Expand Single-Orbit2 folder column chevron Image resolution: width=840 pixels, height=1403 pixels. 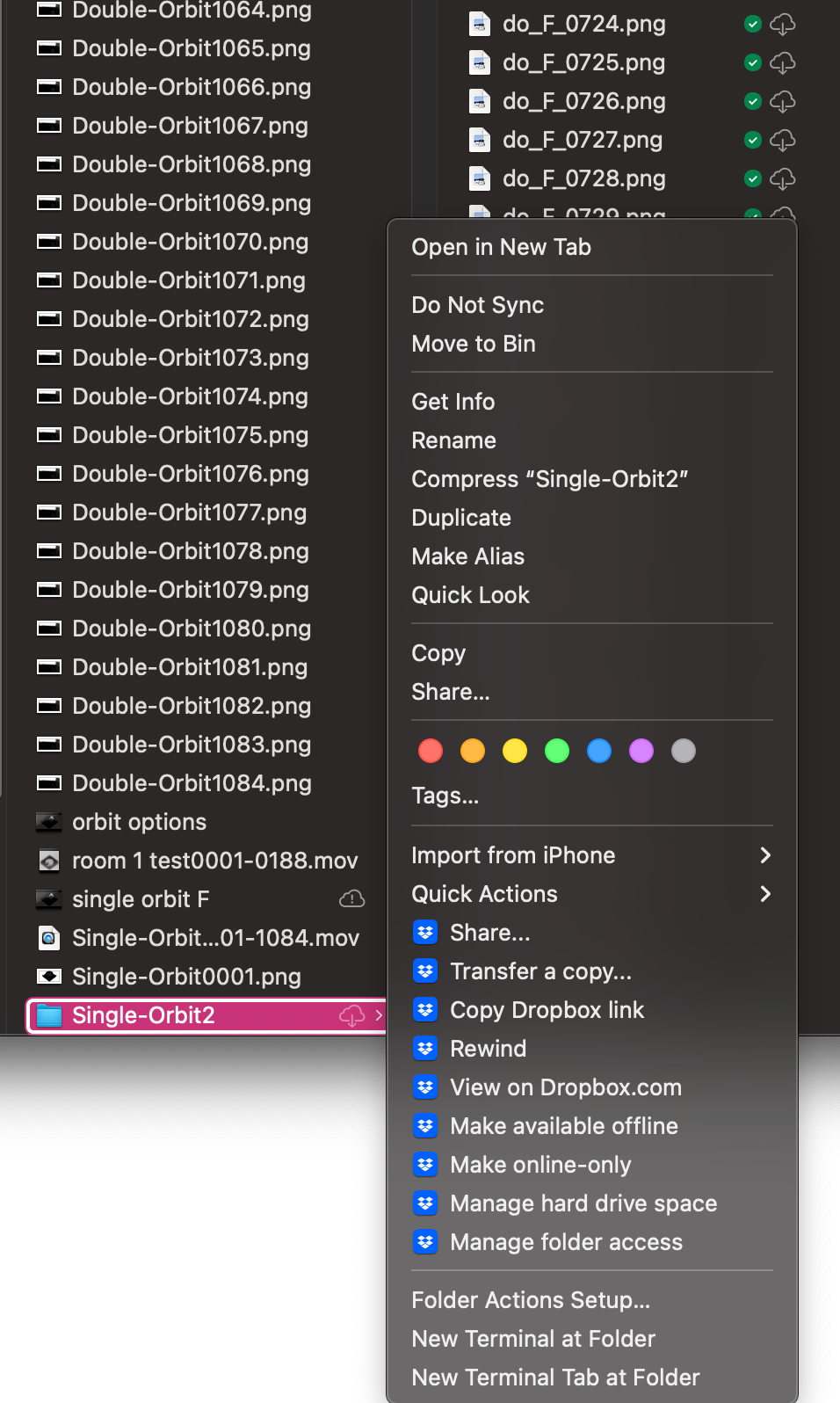(379, 1015)
